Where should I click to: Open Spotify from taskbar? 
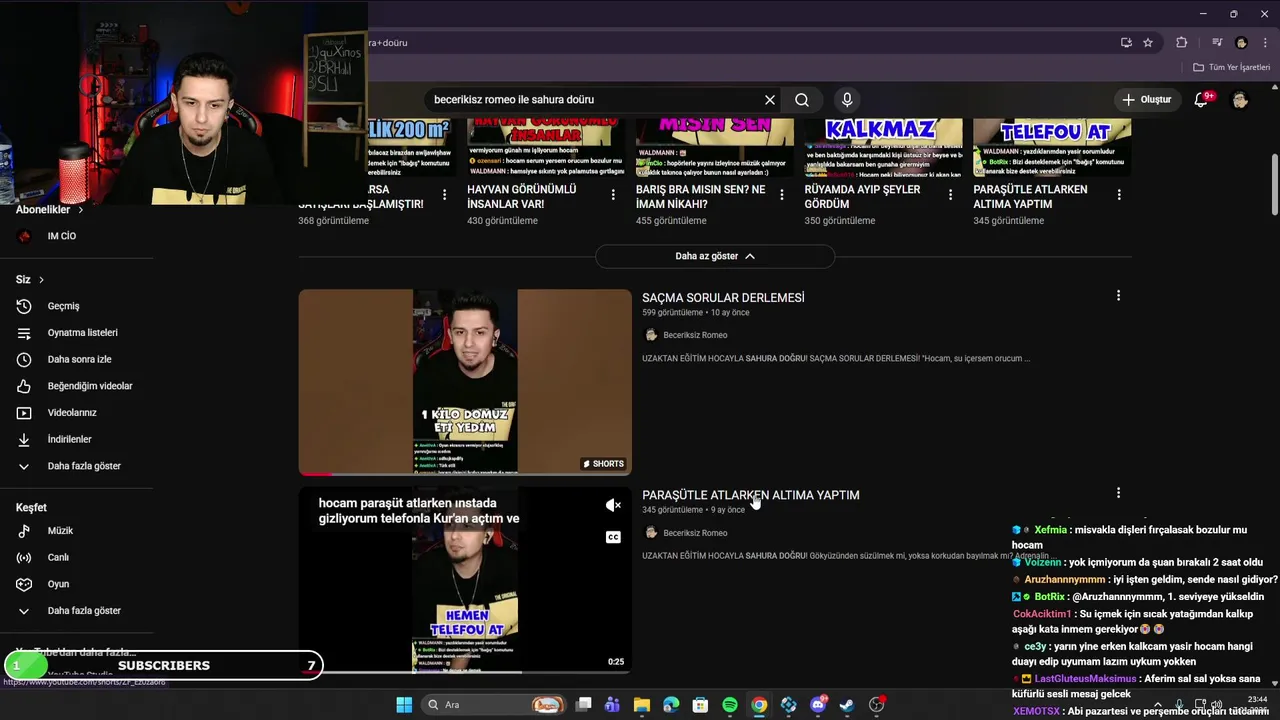730,705
